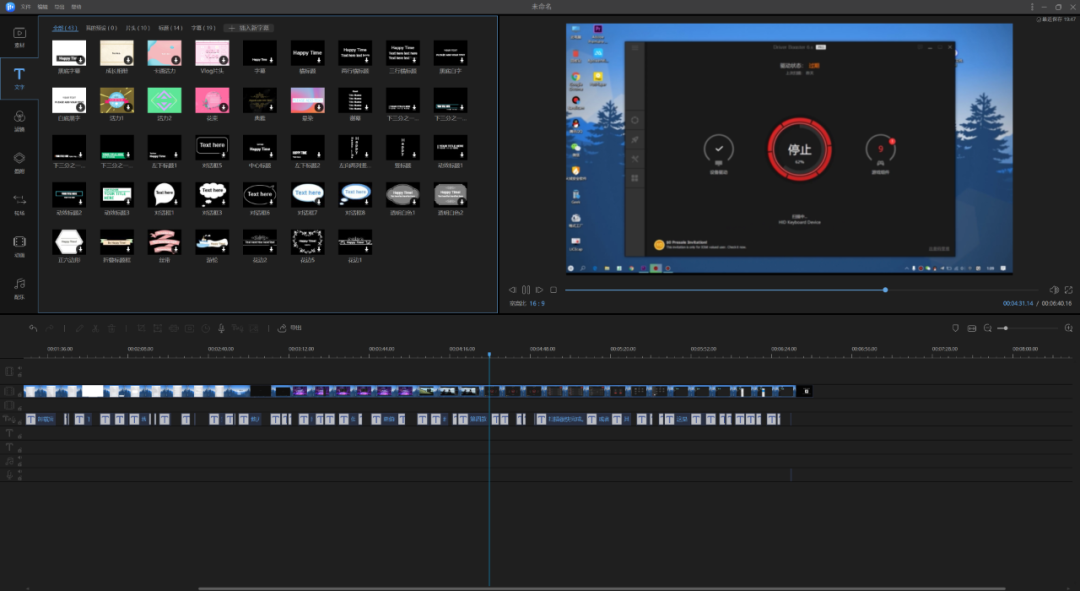Screen dimensions: 1080x591
Task: Open the 配乐 music panel in sidebar
Action: click(19, 288)
